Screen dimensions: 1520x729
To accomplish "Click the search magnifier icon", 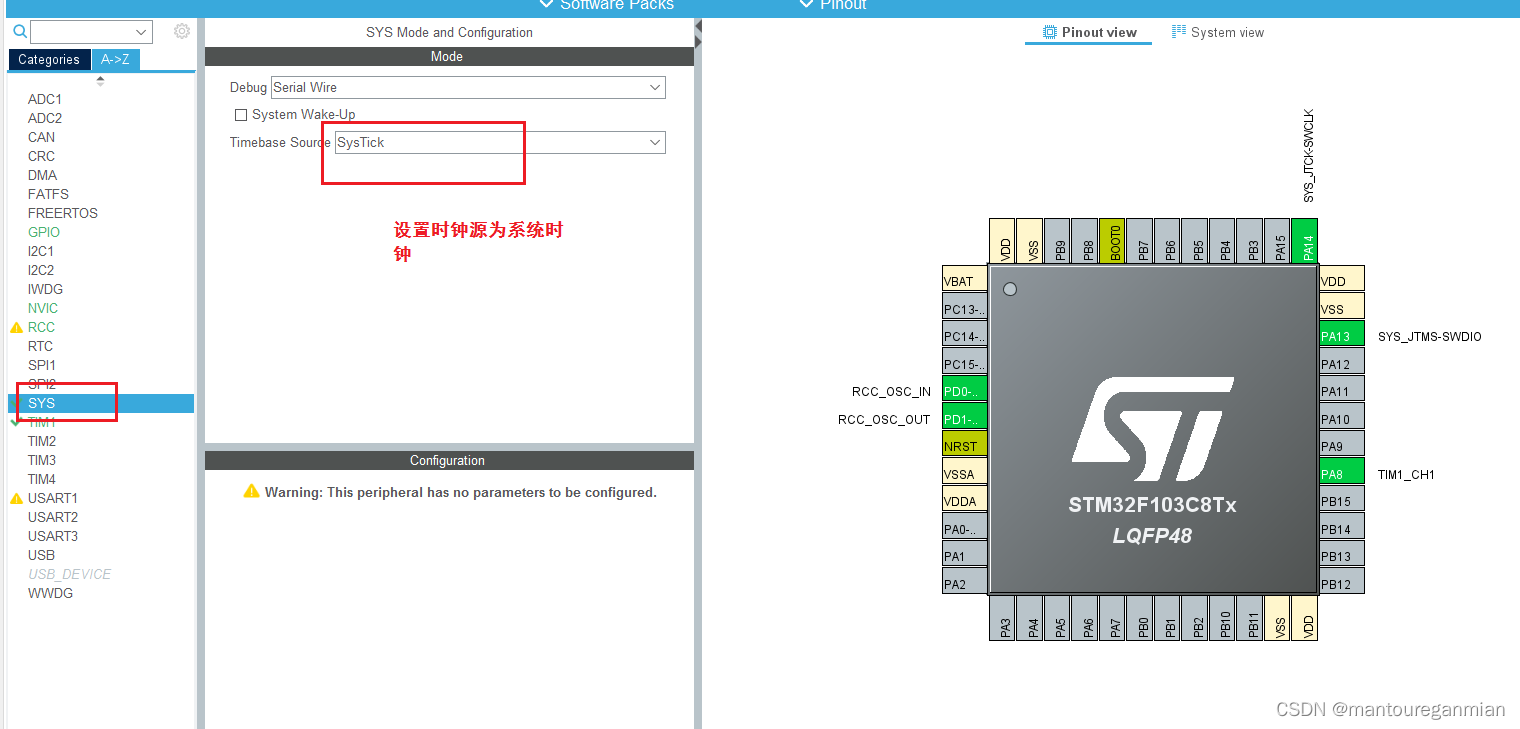I will 19,32.
